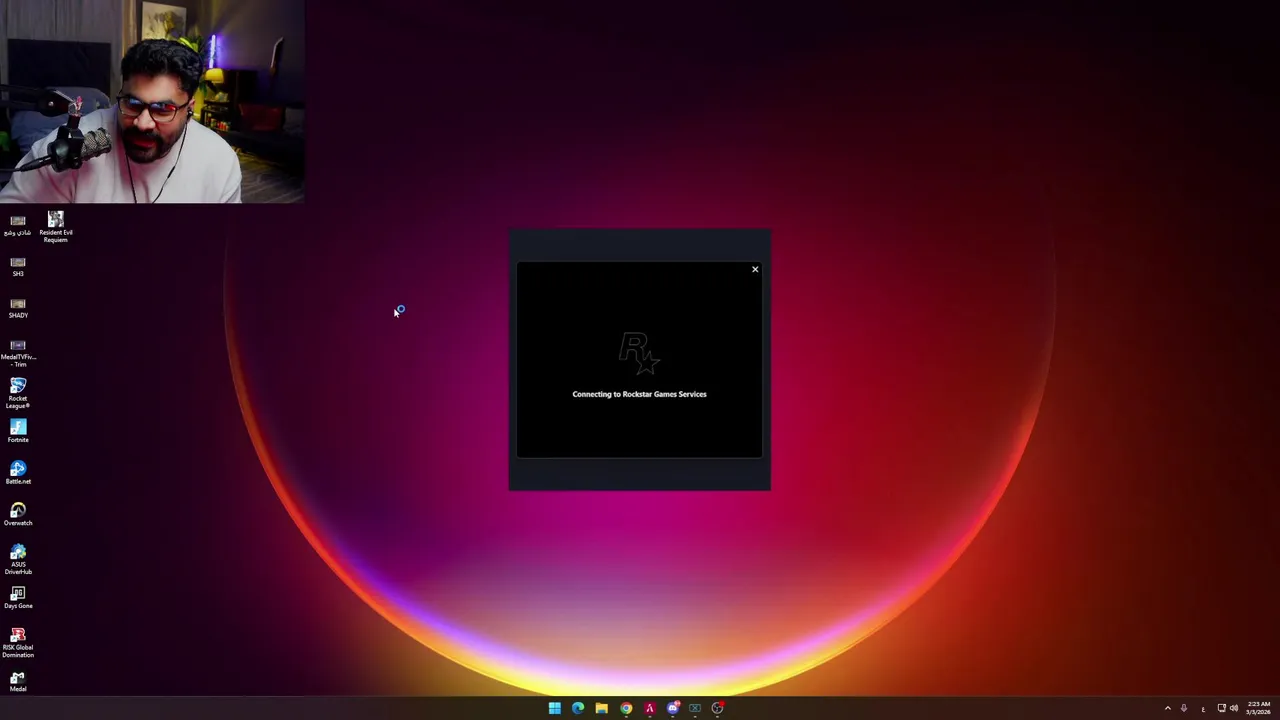Switch the Arabic input language indicator
The height and width of the screenshot is (720, 1280).
point(1203,708)
